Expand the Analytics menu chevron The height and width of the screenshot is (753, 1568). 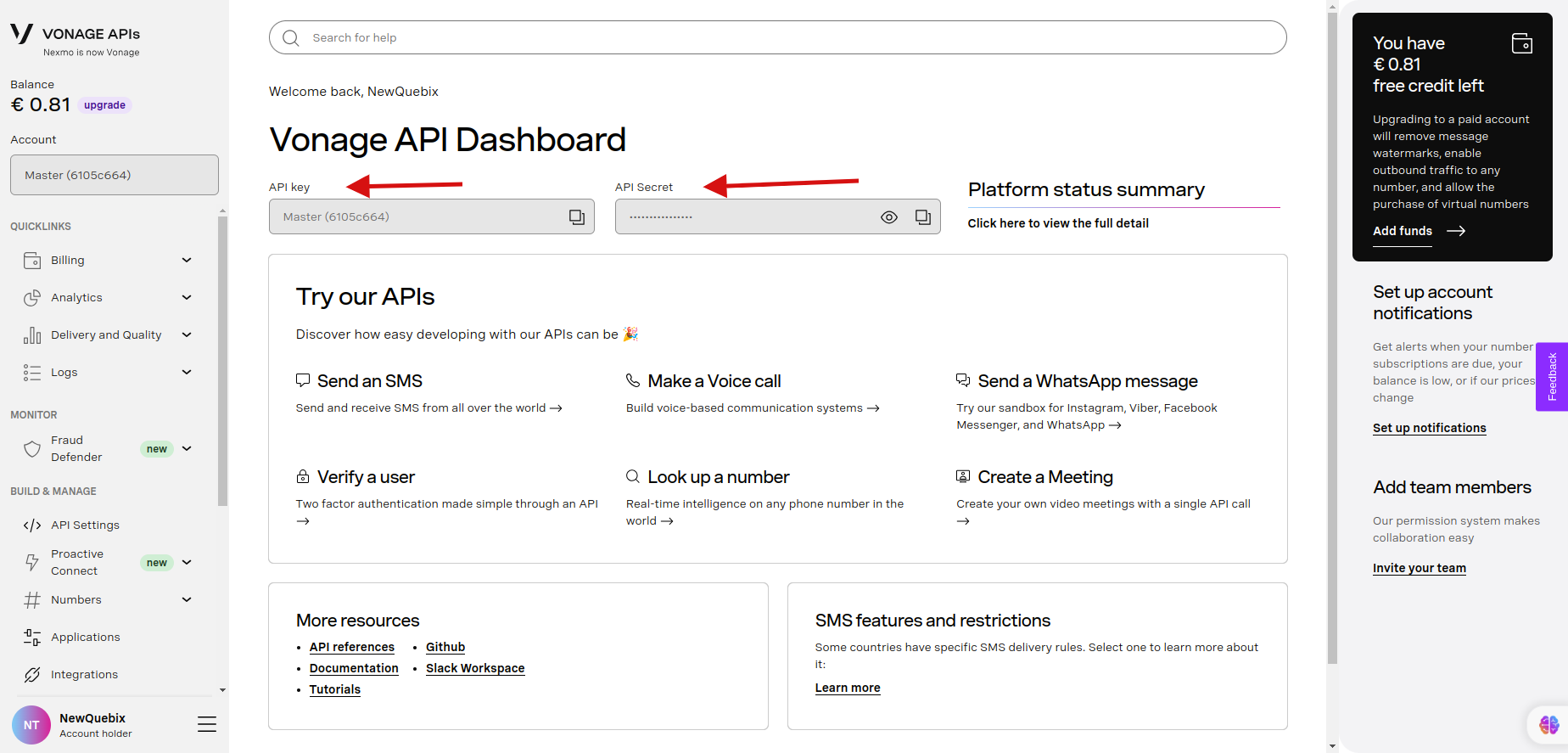coord(187,298)
